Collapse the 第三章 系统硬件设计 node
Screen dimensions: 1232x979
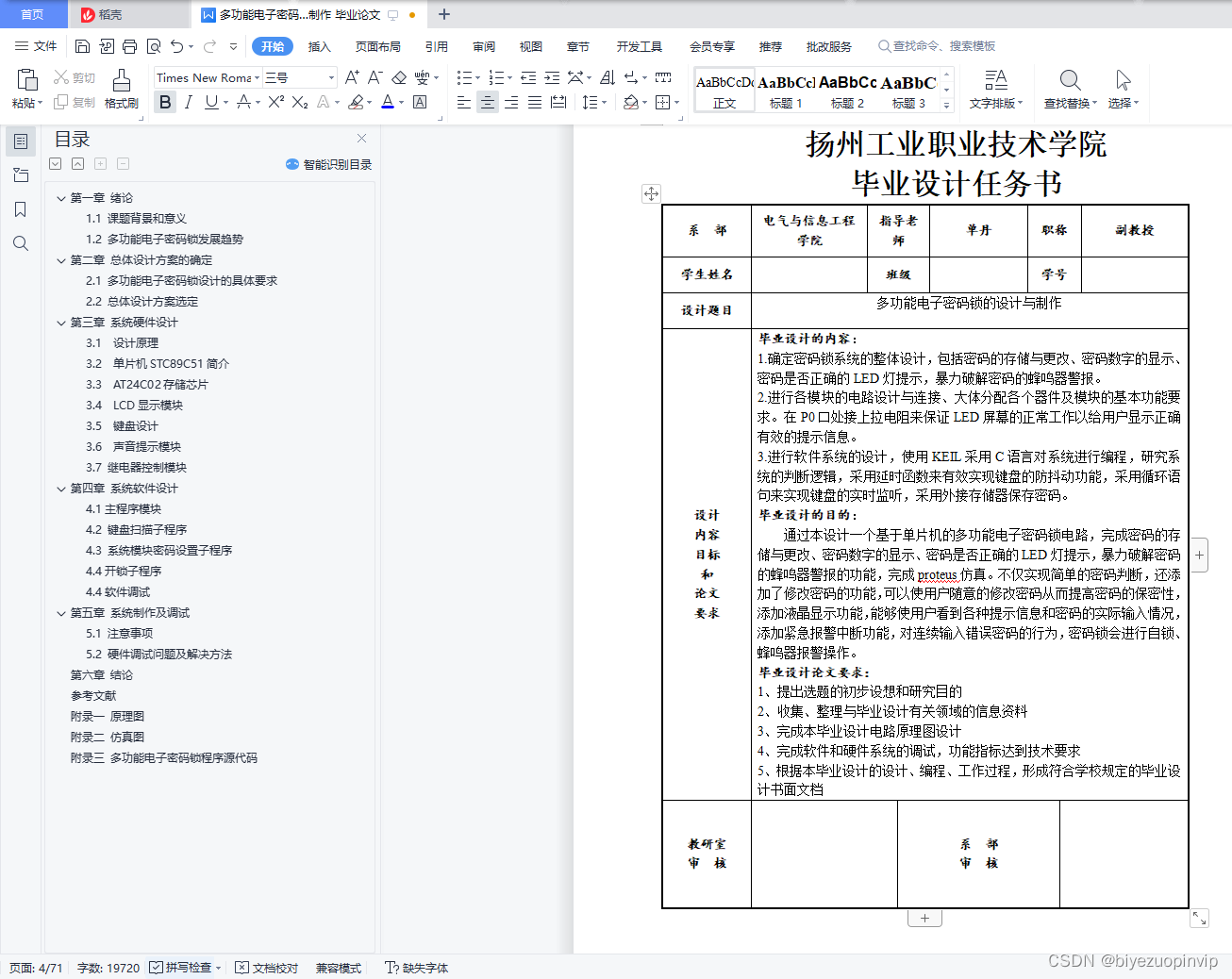[61, 323]
